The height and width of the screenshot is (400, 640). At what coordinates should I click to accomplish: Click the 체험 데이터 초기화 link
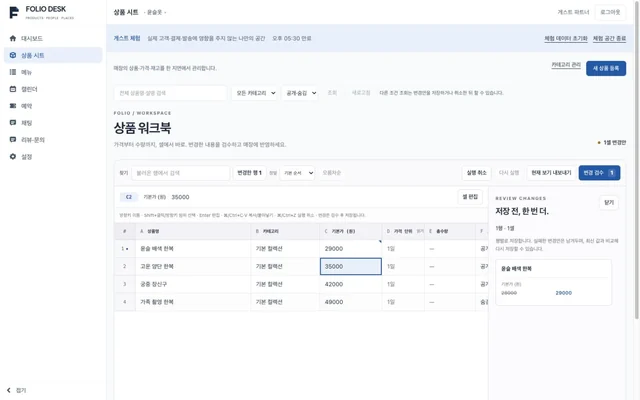[x=566, y=38]
